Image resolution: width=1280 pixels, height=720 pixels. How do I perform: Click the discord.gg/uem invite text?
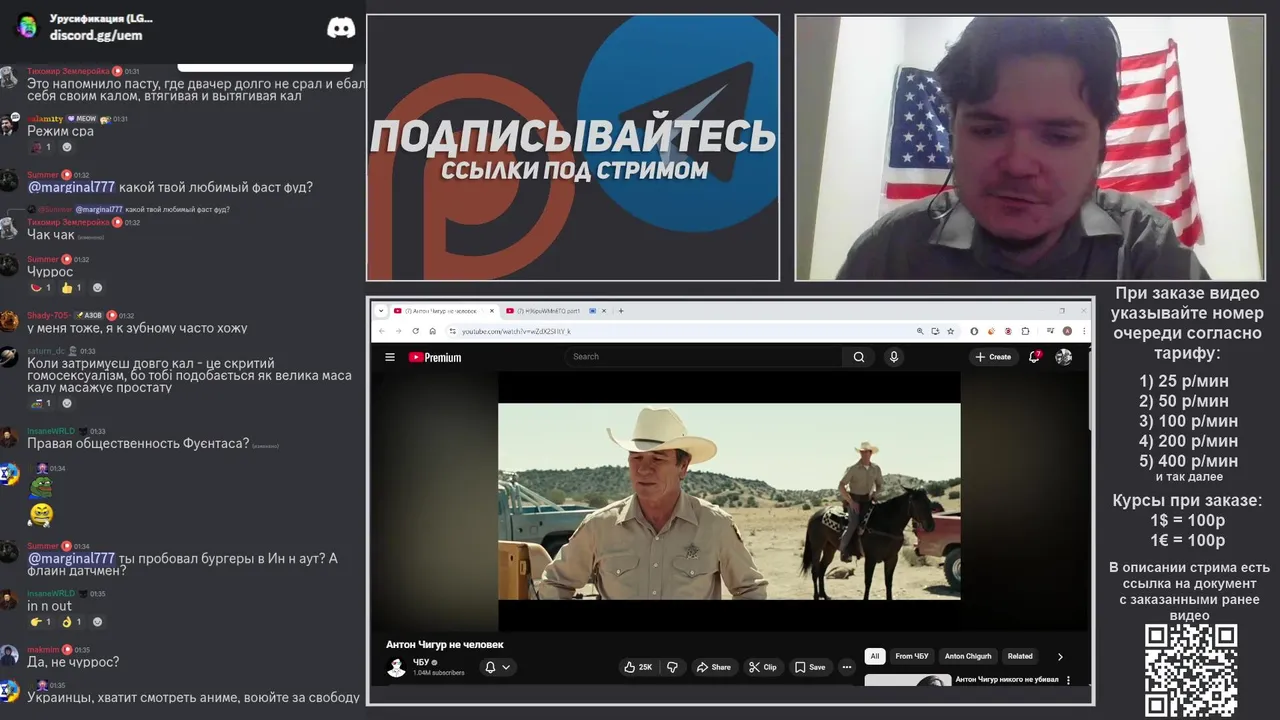pyautogui.click(x=96, y=35)
